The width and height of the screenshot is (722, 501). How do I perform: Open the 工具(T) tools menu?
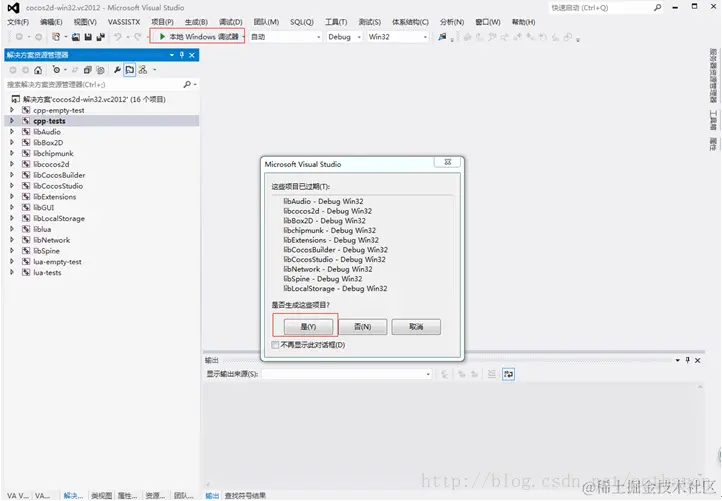pyautogui.click(x=336, y=22)
